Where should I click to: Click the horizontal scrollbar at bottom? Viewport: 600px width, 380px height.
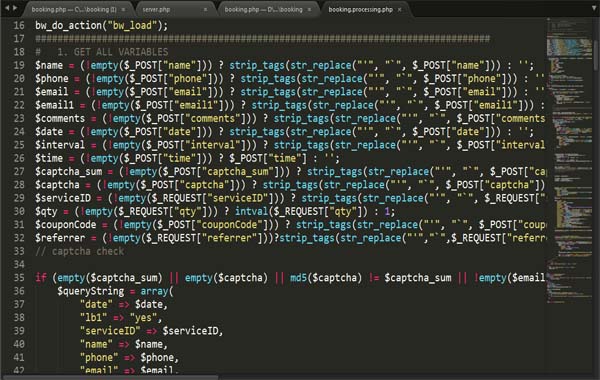pos(111,377)
